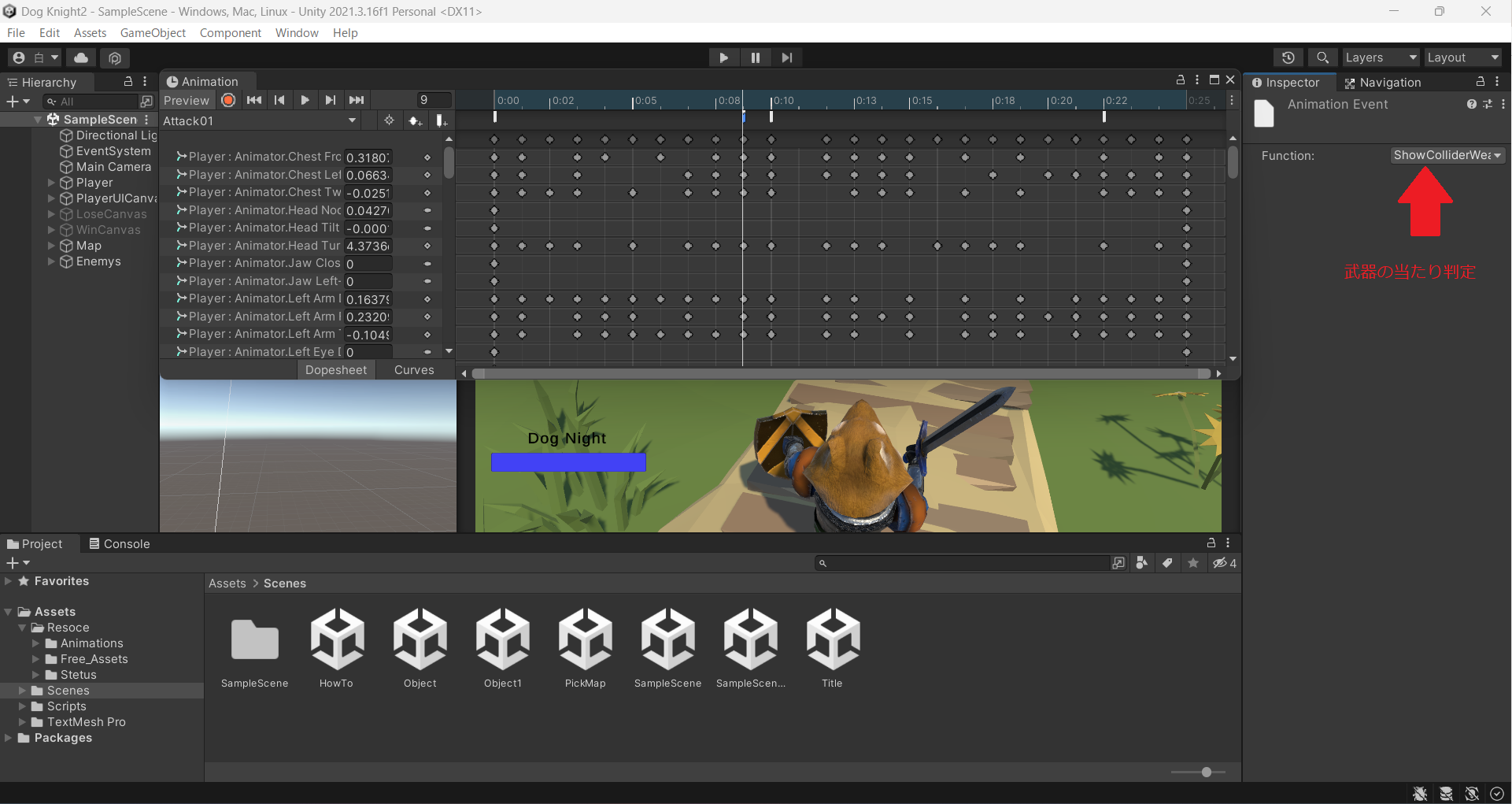1512x804 pixels.
Task: Click the Add event icon
Action: (x=442, y=120)
